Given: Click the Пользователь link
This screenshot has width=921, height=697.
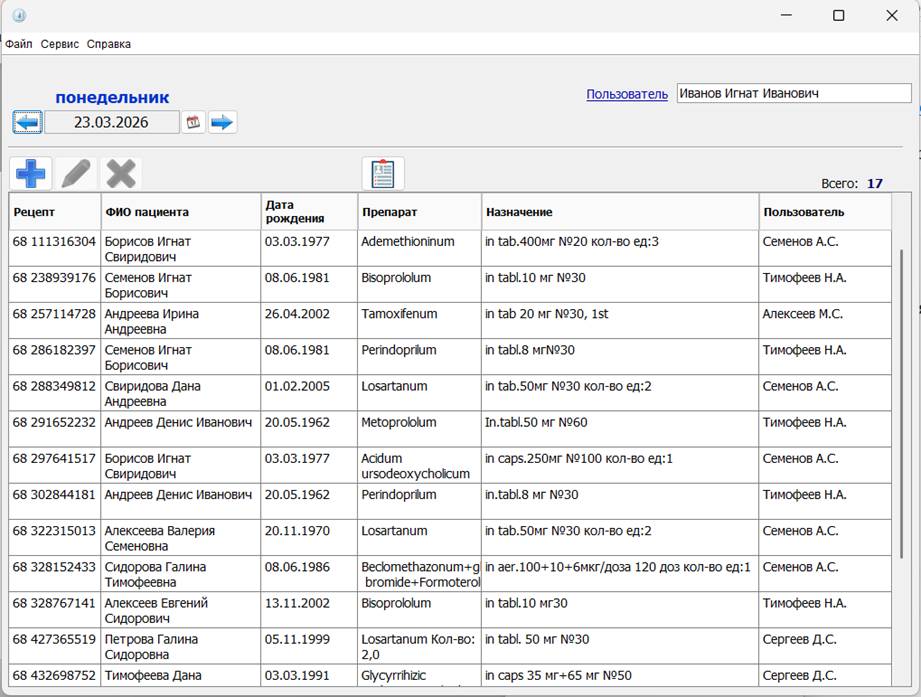Looking at the screenshot, I should 627,94.
